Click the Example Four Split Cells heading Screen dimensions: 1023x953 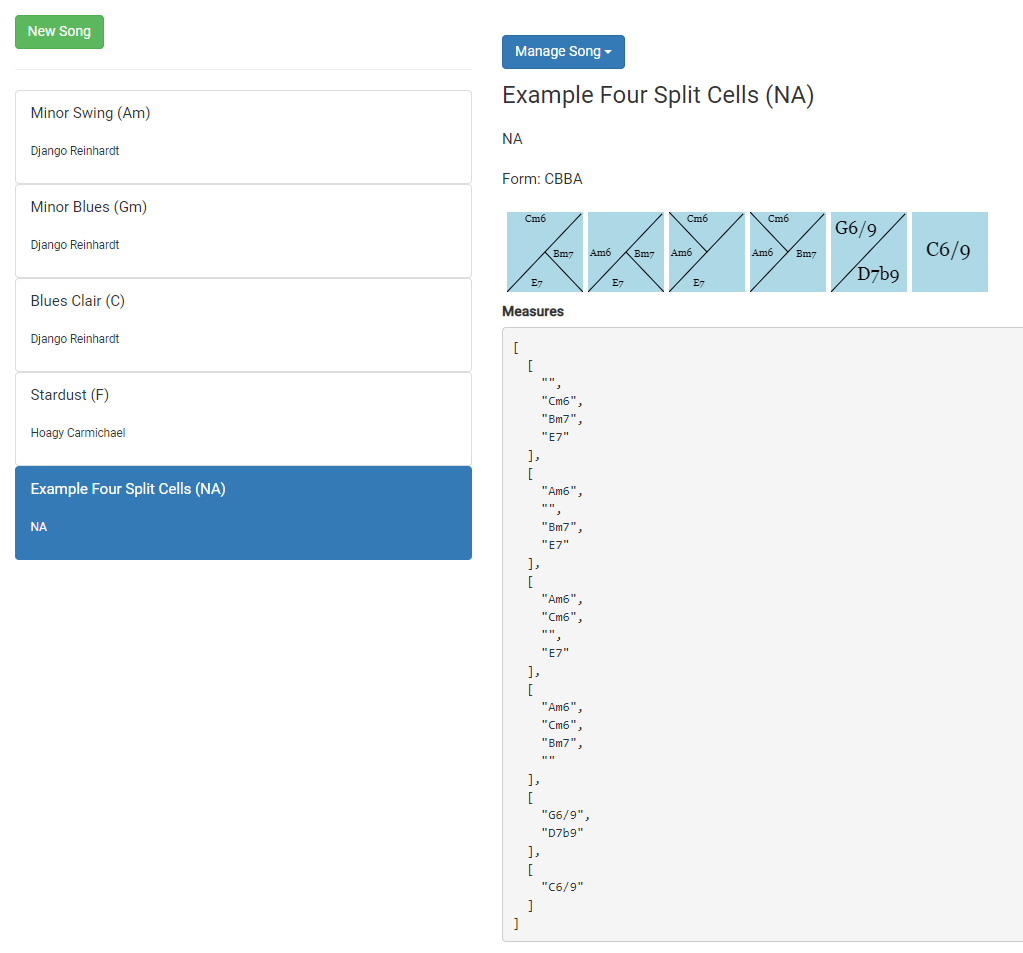point(658,96)
